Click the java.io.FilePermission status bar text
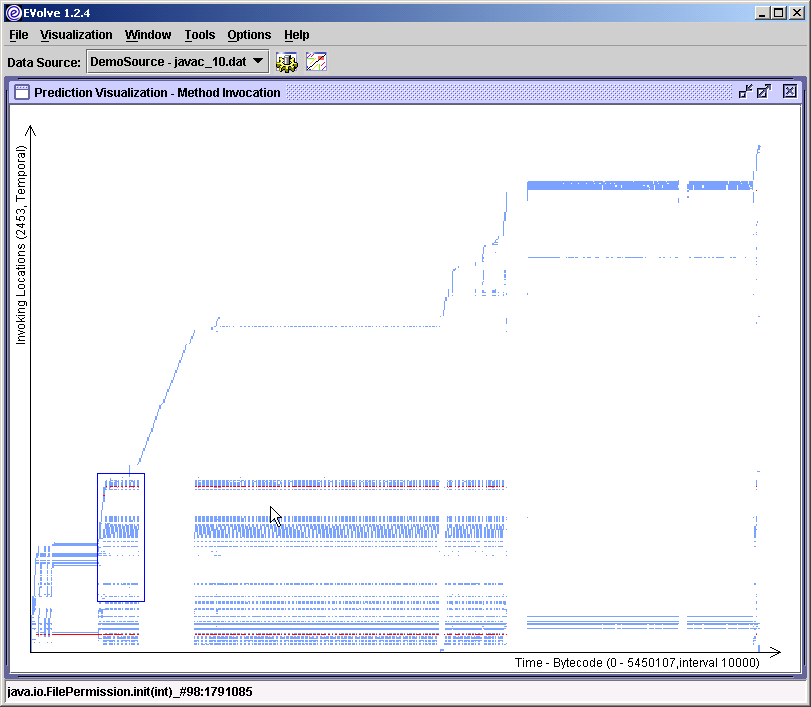 click(130, 691)
